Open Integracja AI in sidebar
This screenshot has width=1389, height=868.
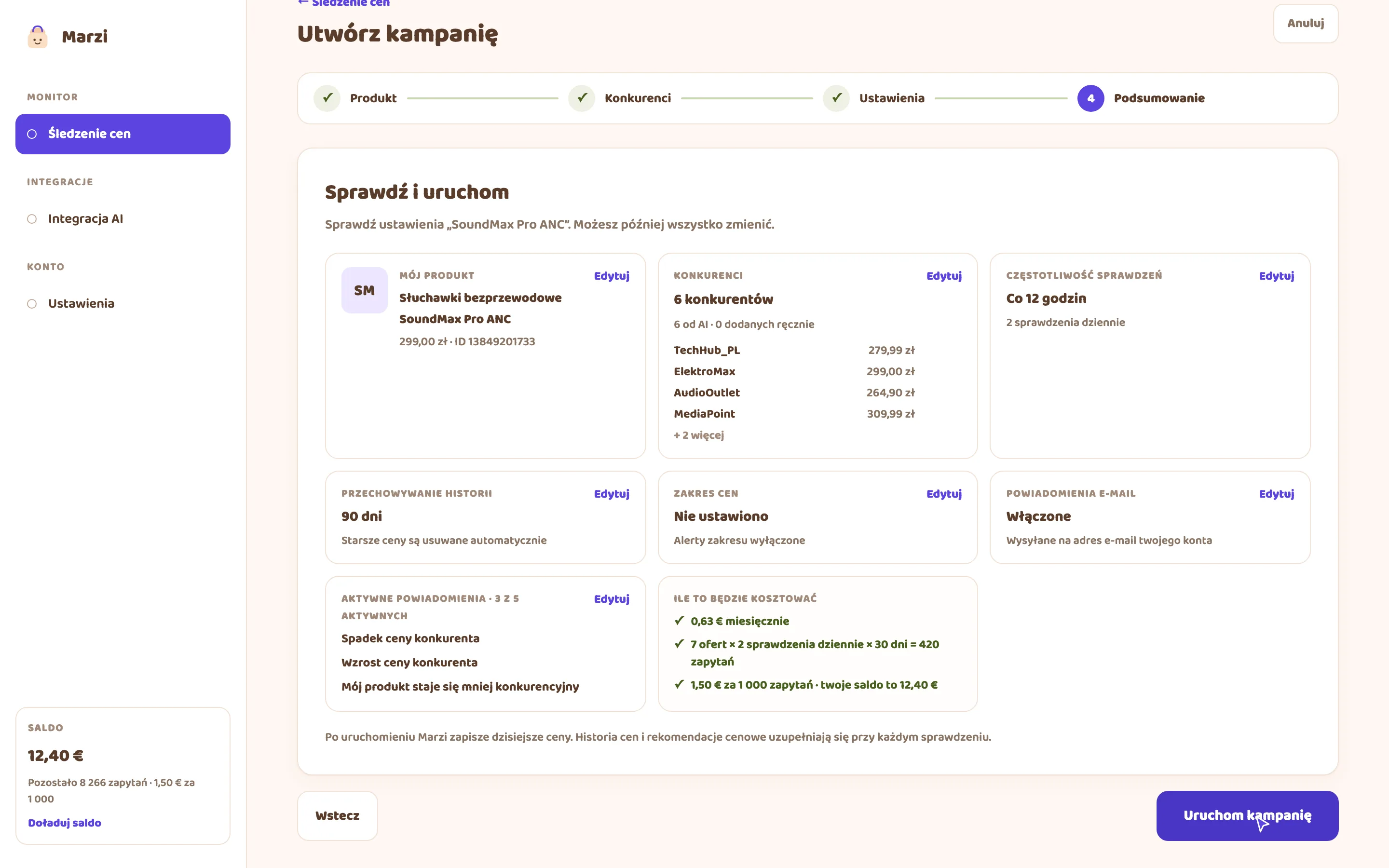pyautogui.click(x=123, y=219)
